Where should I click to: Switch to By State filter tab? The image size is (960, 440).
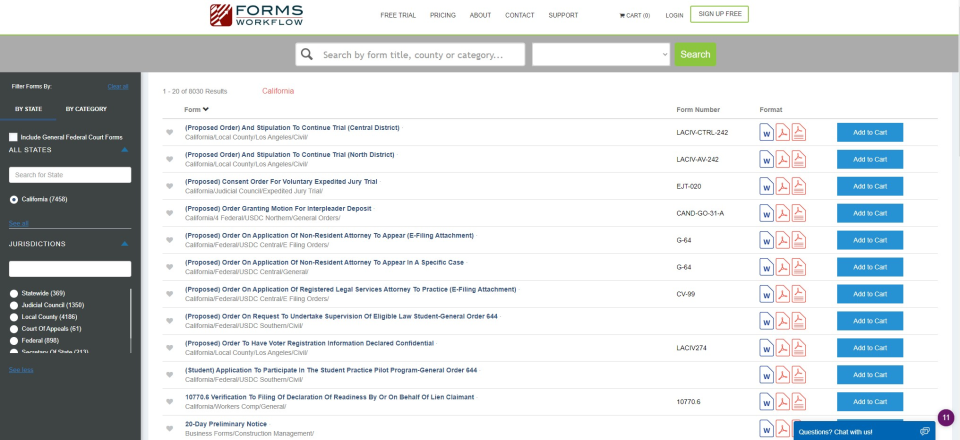[x=29, y=109]
